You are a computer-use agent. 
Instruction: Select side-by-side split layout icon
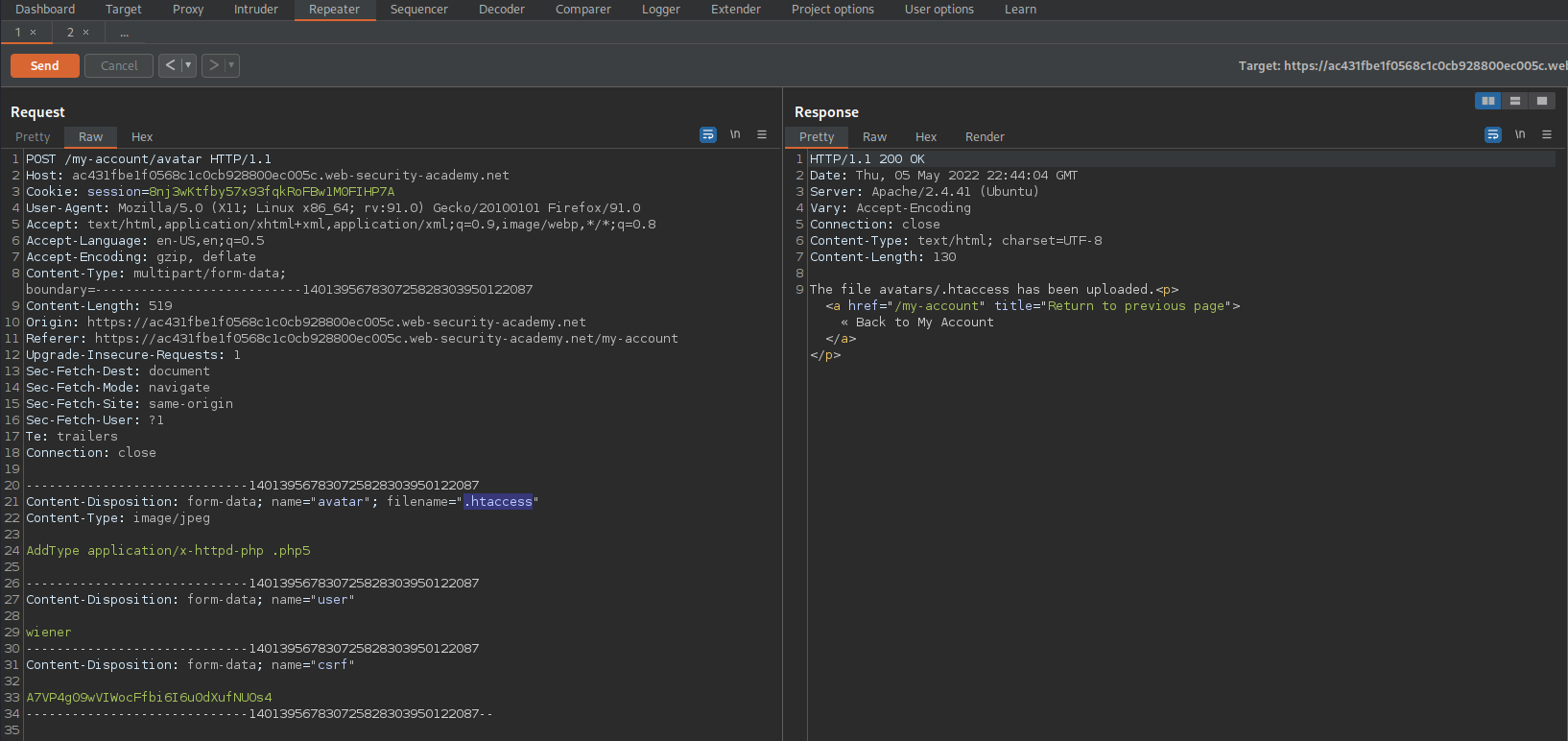(x=1488, y=101)
